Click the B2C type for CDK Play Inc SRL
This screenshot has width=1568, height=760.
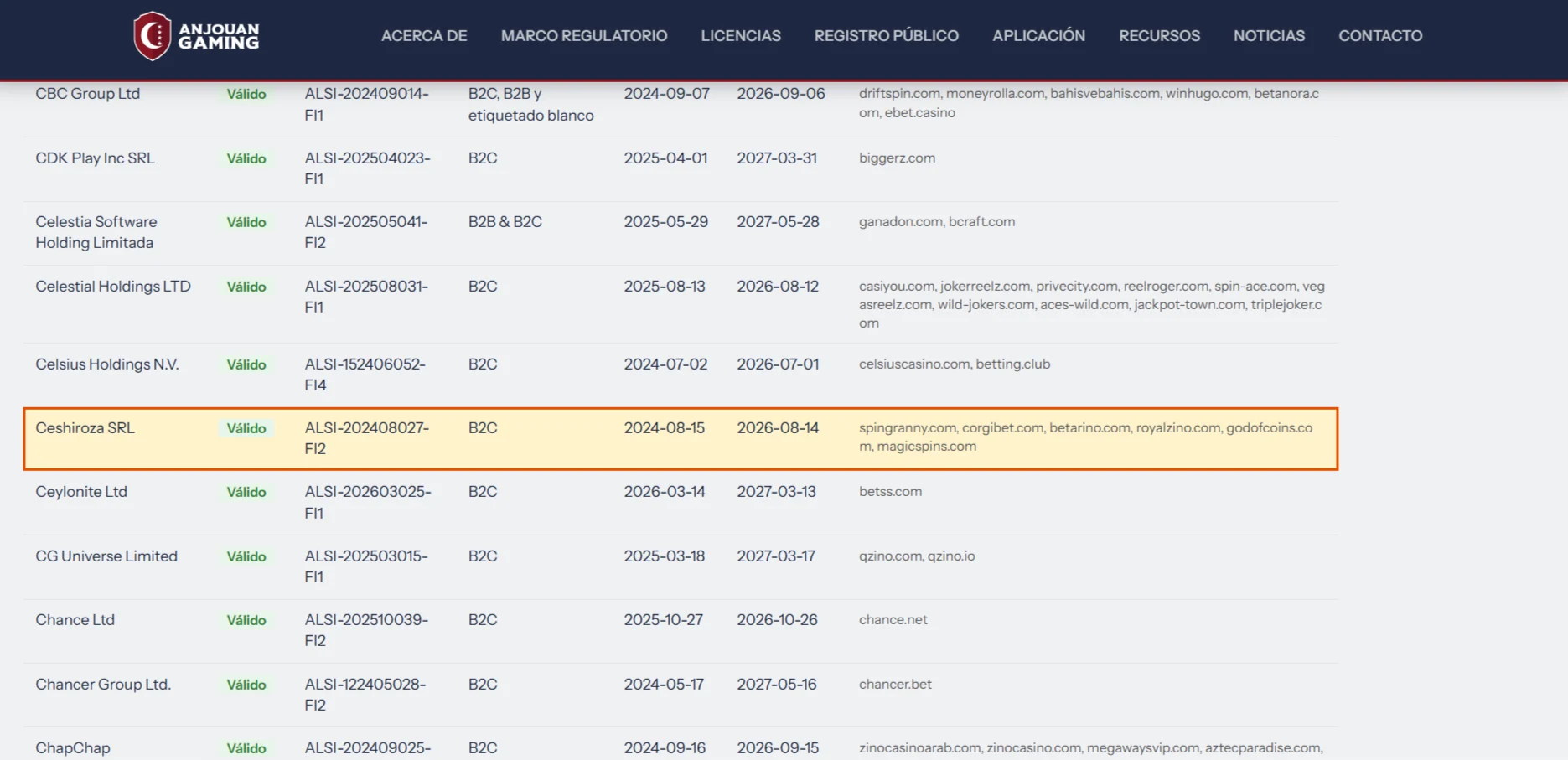pos(483,158)
